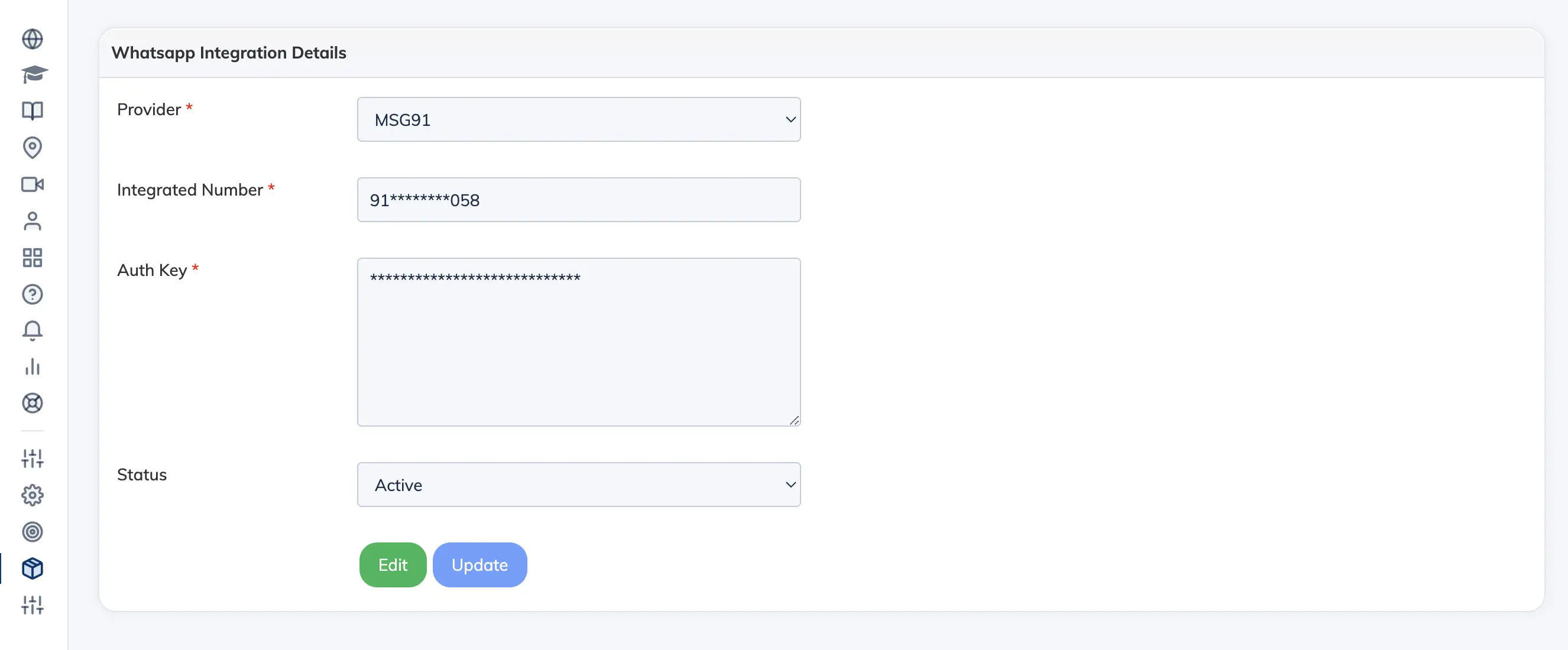Screen dimensions: 1568x650
Task: Open the location pin sidebar icon
Action: 33,147
